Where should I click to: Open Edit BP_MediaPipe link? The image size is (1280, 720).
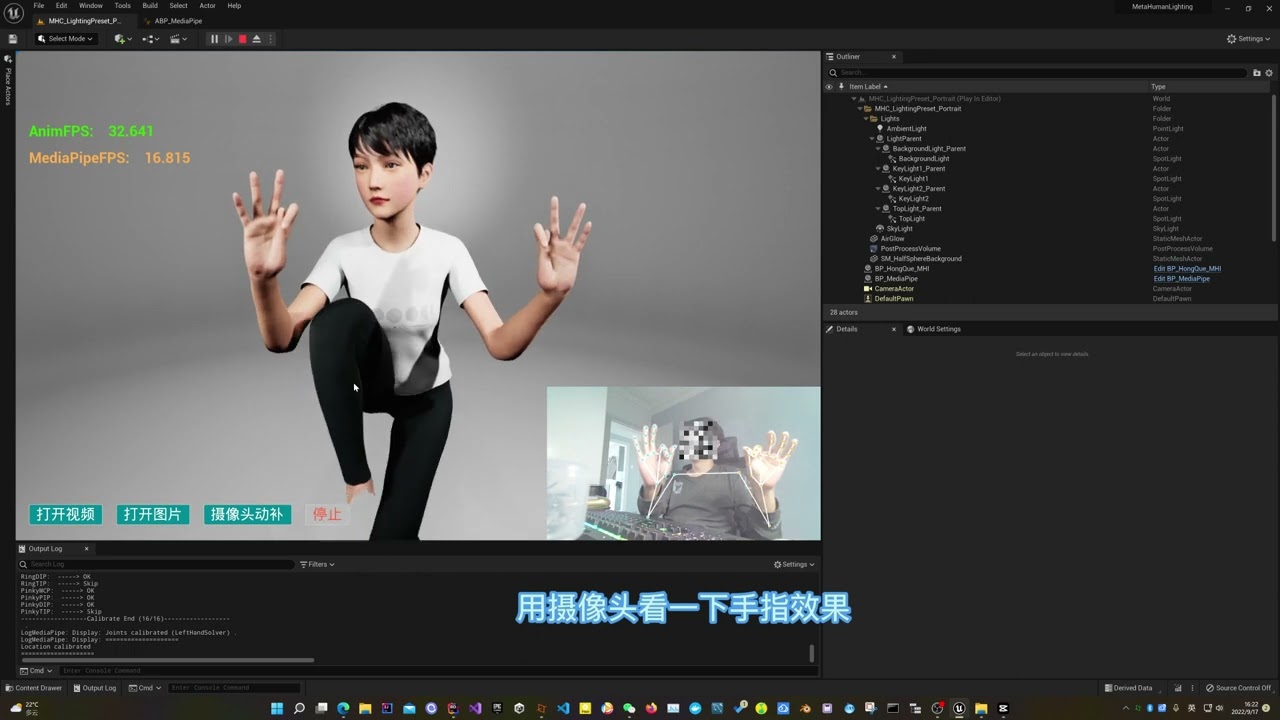1181,279
